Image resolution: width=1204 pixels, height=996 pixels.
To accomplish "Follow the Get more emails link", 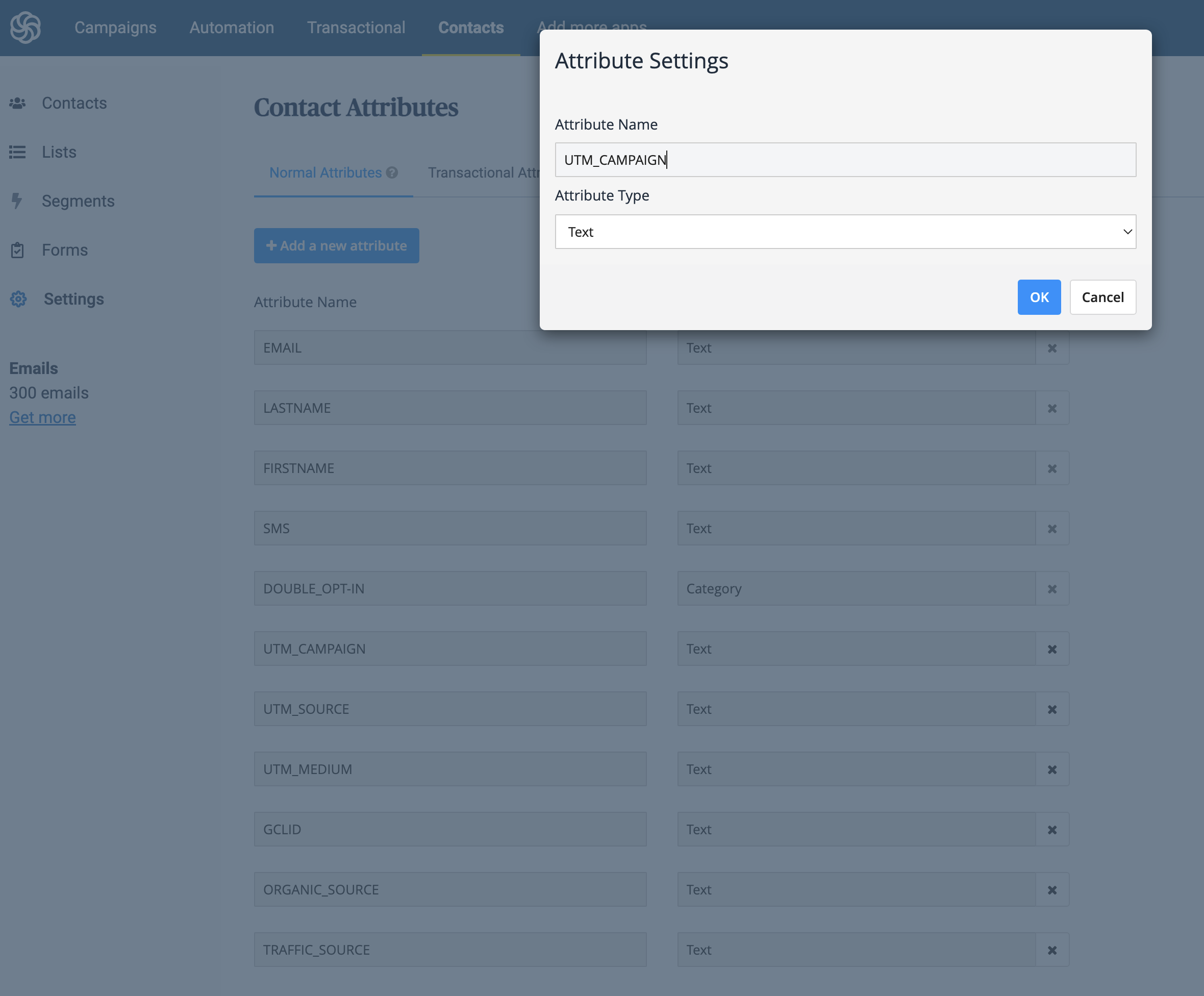I will click(x=42, y=417).
